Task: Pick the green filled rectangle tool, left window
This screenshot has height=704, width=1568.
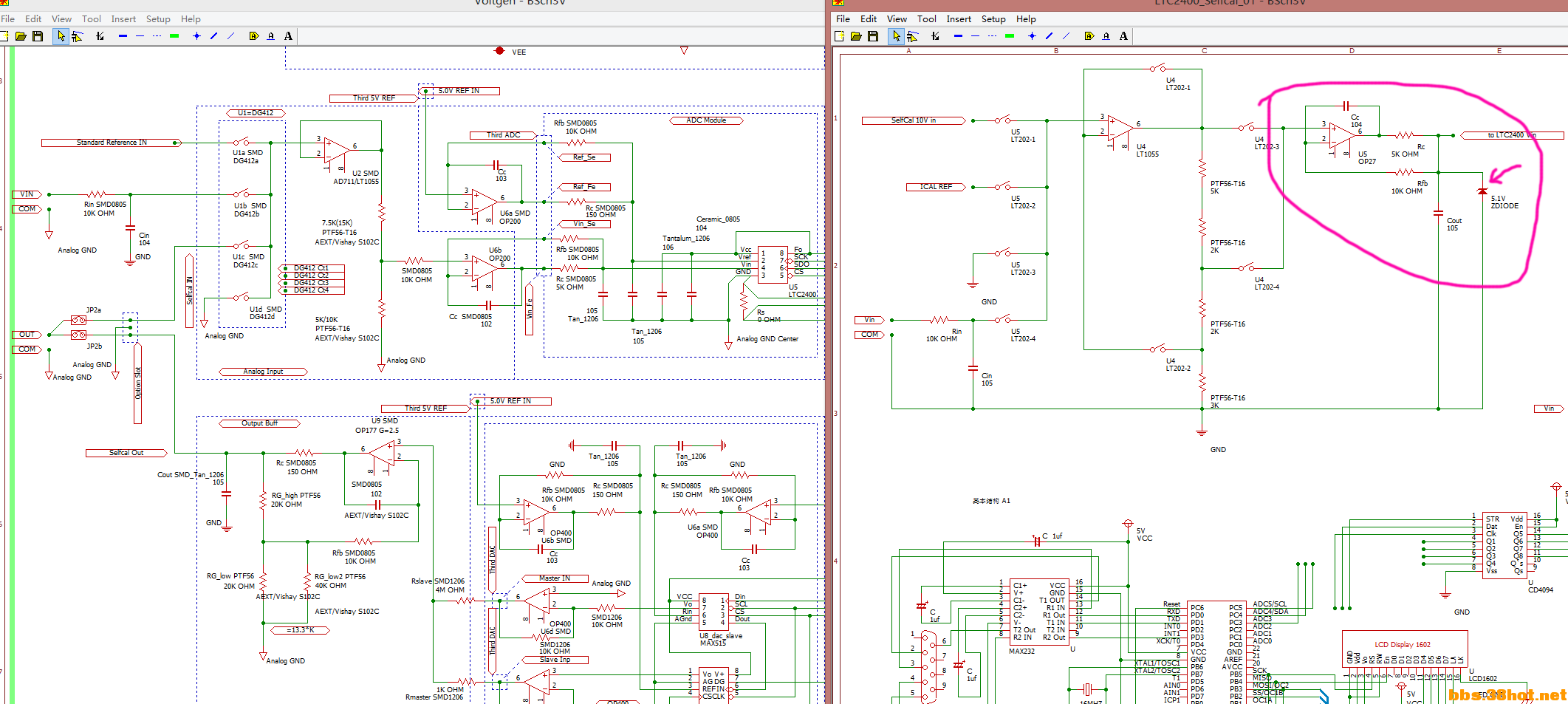Action: [174, 36]
